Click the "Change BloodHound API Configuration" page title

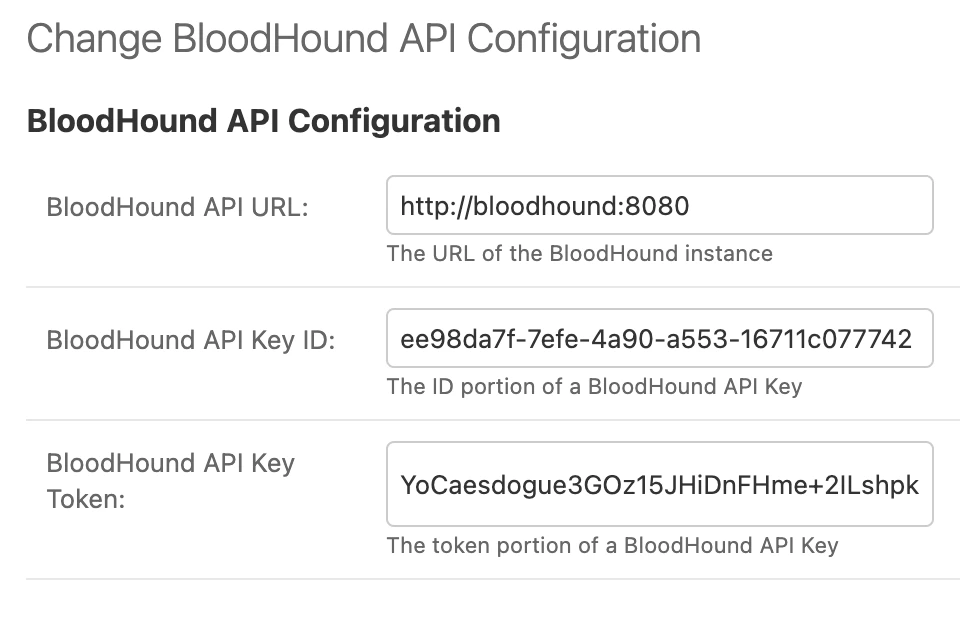click(x=363, y=39)
